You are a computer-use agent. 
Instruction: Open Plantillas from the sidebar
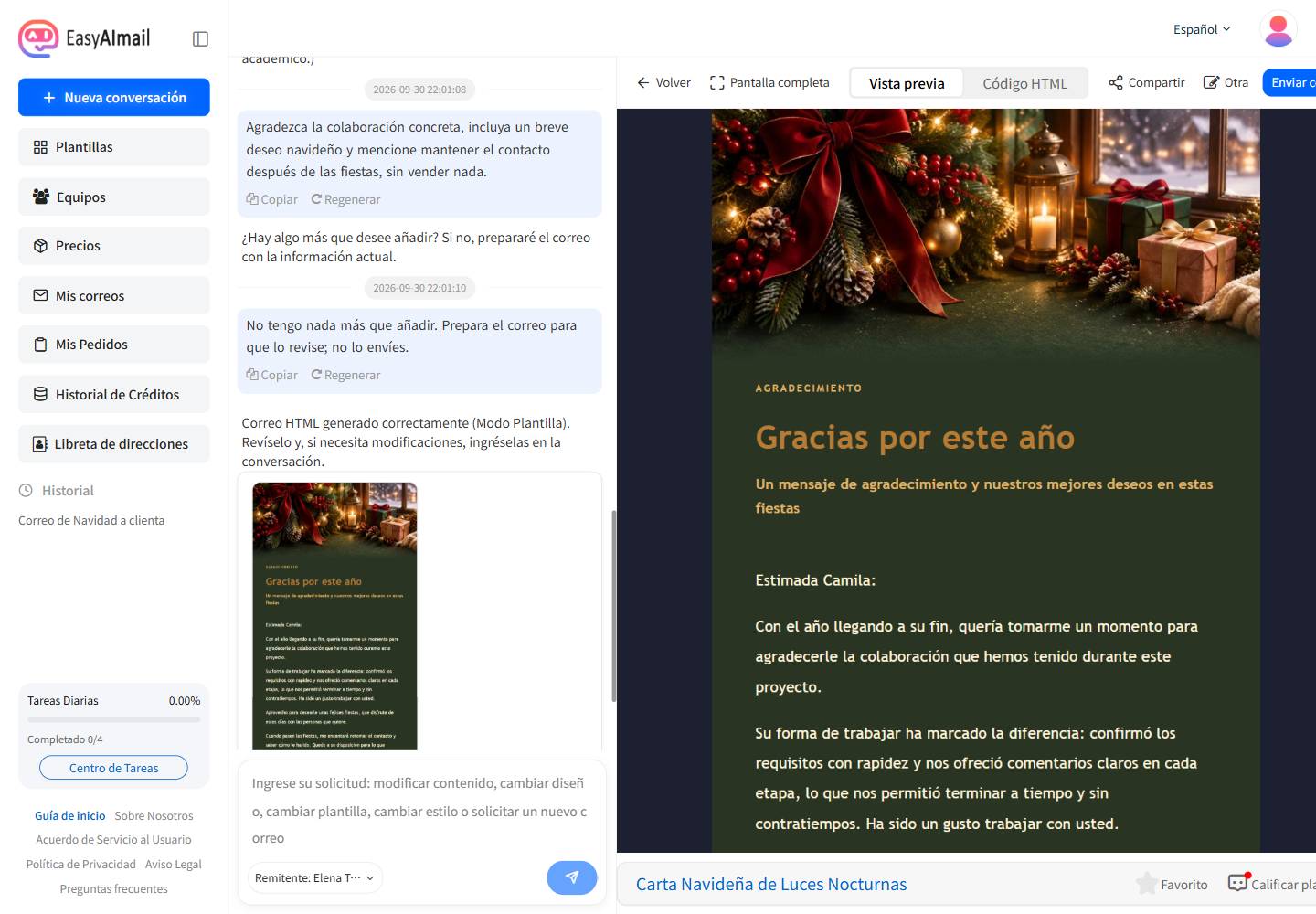tap(114, 147)
